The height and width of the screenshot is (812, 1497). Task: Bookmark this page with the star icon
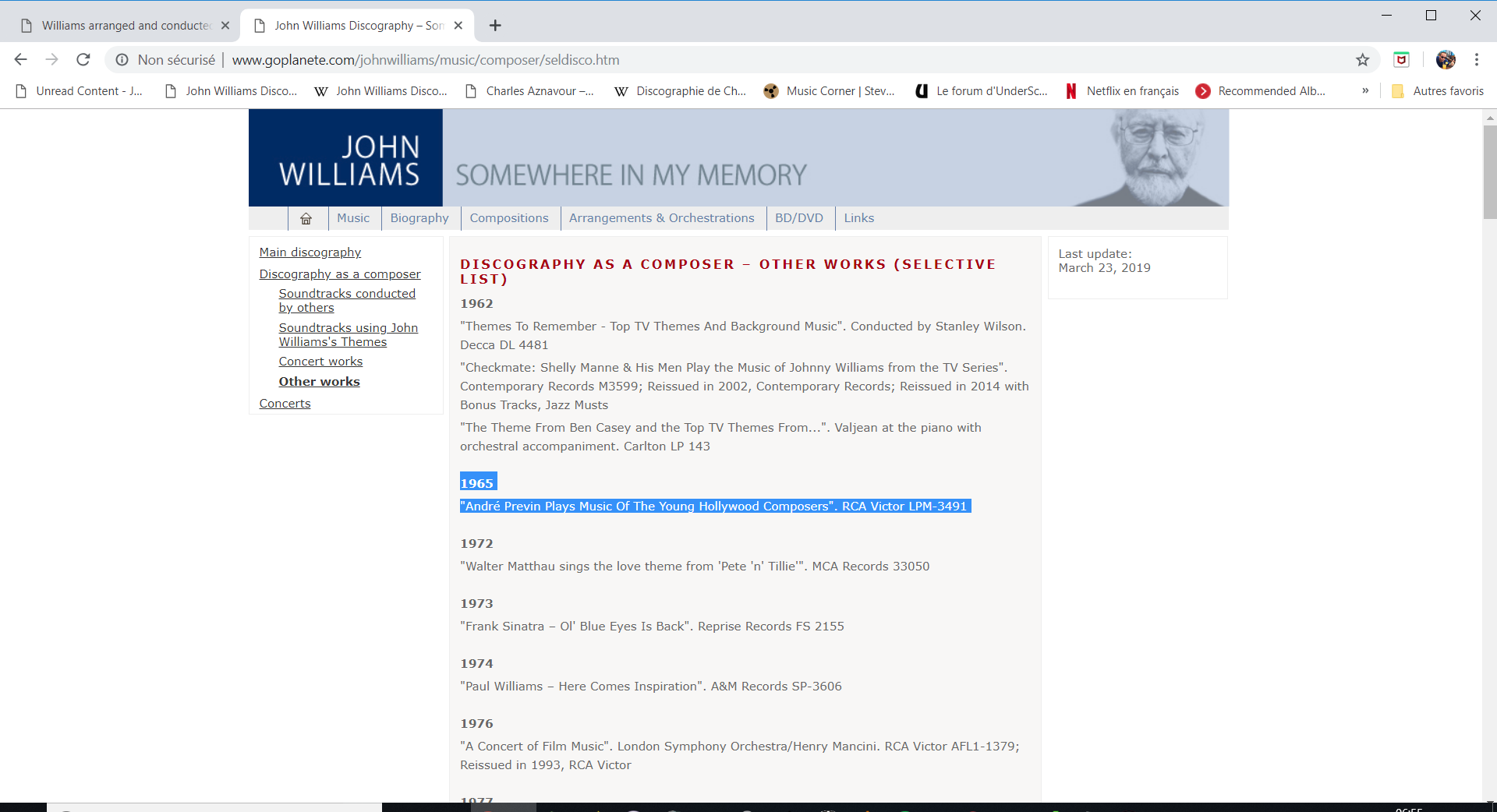(1362, 60)
